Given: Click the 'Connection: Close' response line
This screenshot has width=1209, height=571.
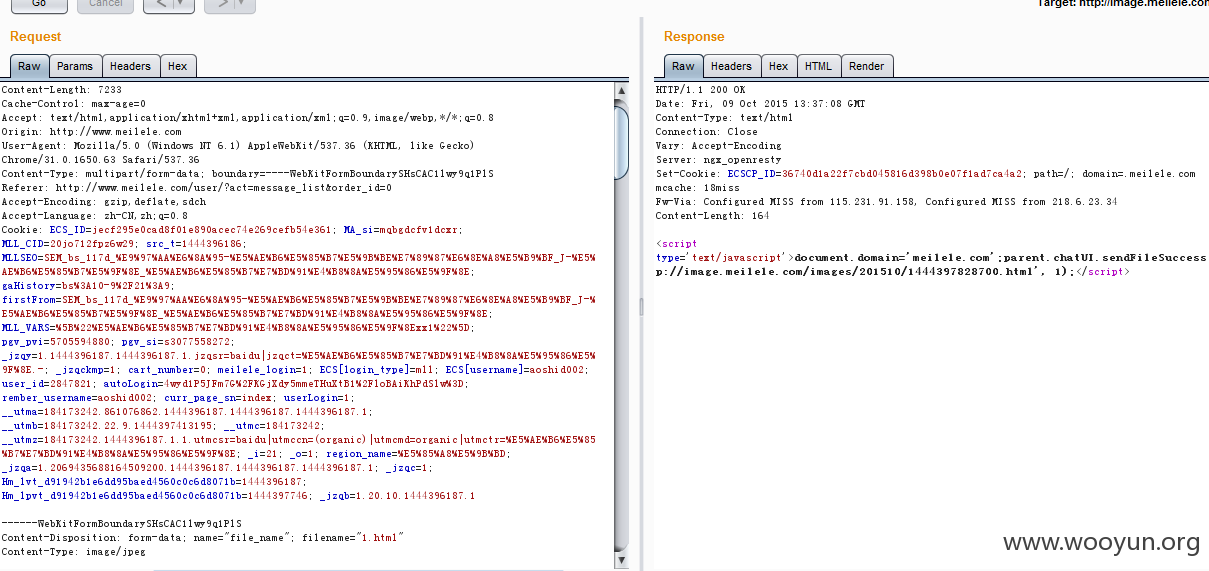Looking at the screenshot, I should coord(706,132).
